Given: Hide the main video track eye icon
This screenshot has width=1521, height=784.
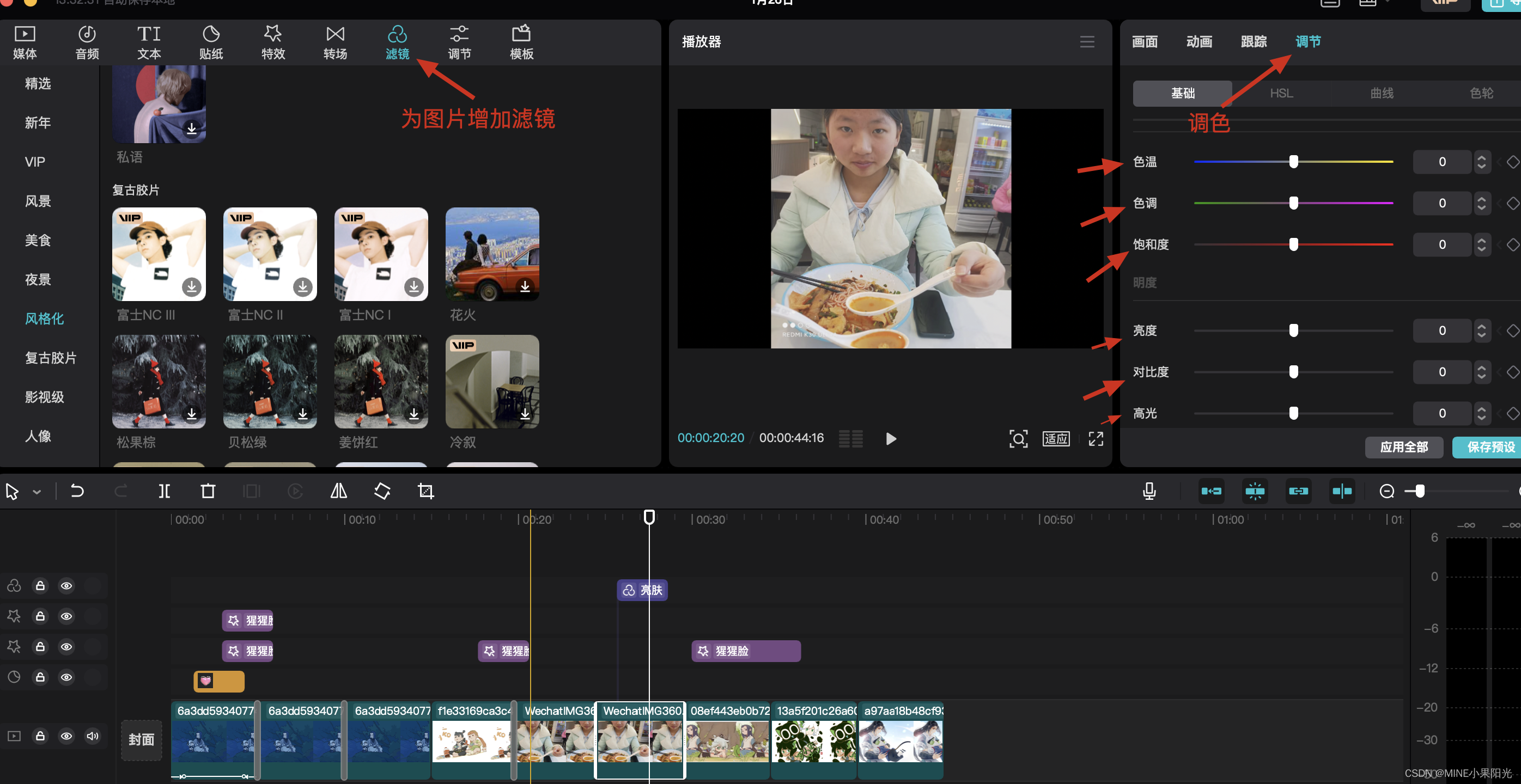Looking at the screenshot, I should pyautogui.click(x=66, y=736).
